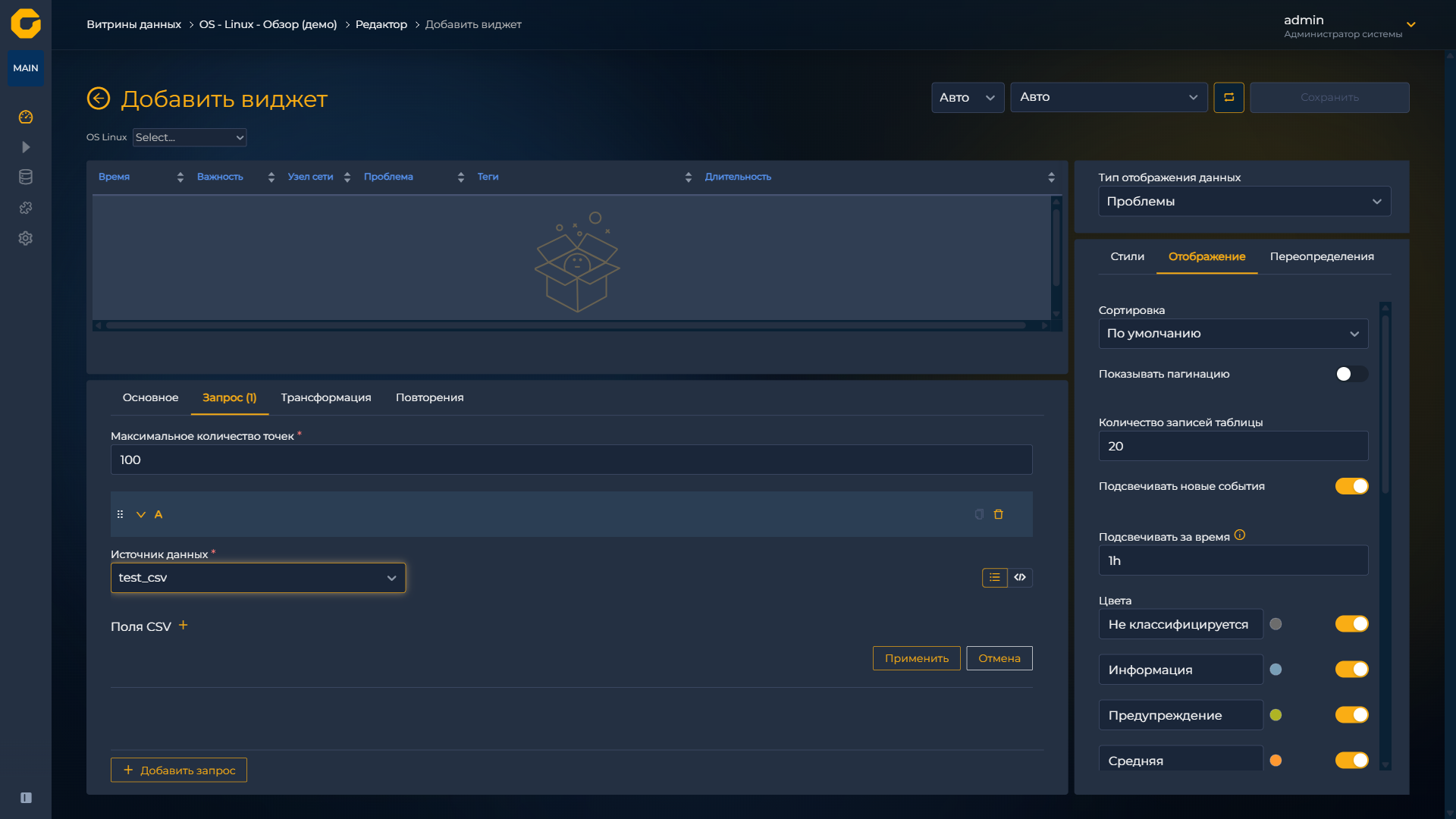Screen dimensions: 1456x819
Task: Disable Средняя color toggle
Action: [1351, 761]
